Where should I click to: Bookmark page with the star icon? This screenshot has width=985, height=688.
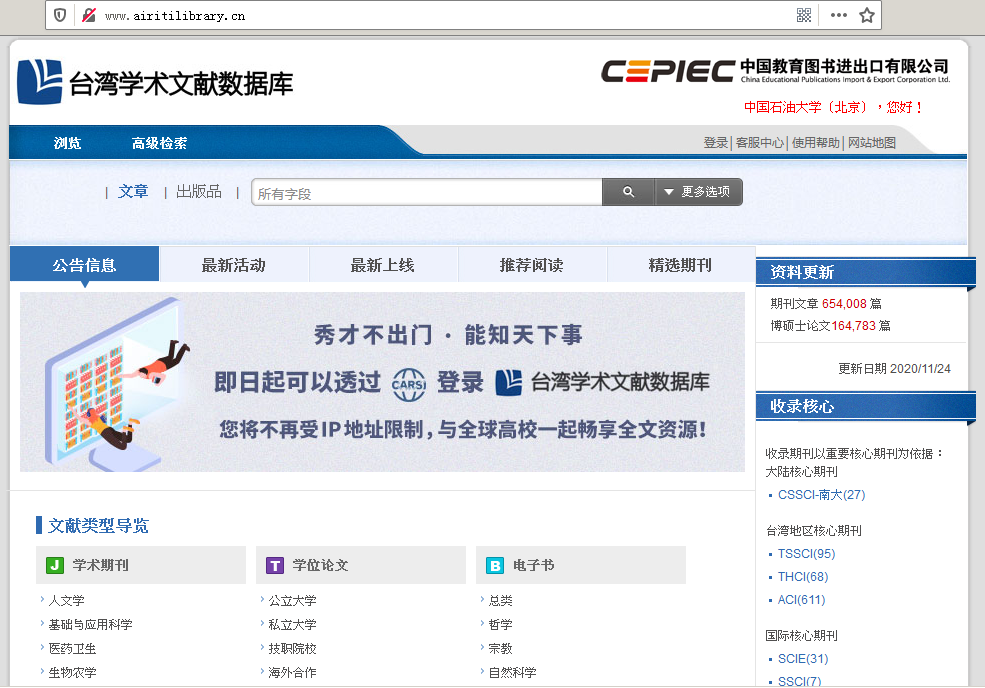(867, 15)
